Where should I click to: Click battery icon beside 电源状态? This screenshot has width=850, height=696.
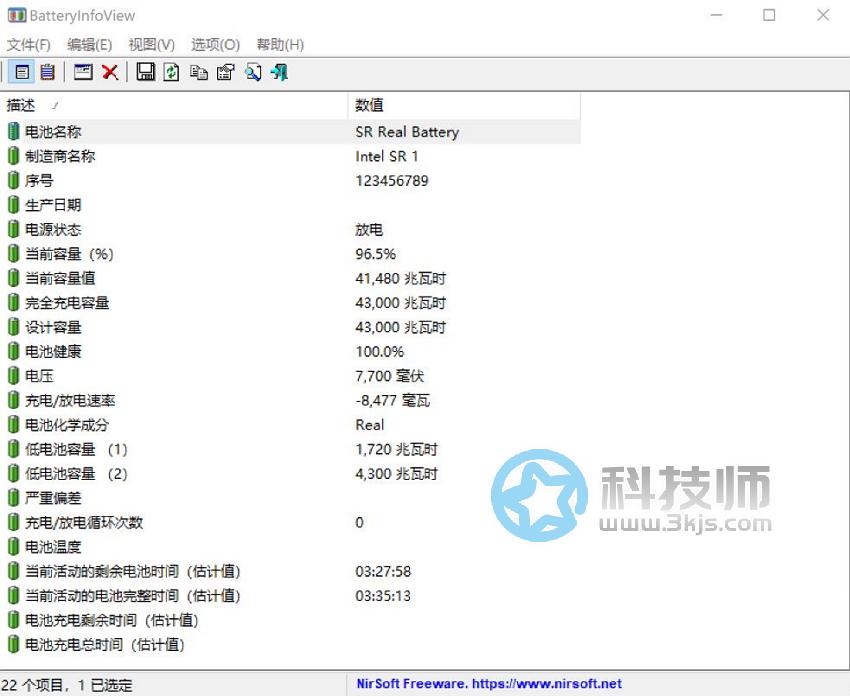pyautogui.click(x=14, y=229)
